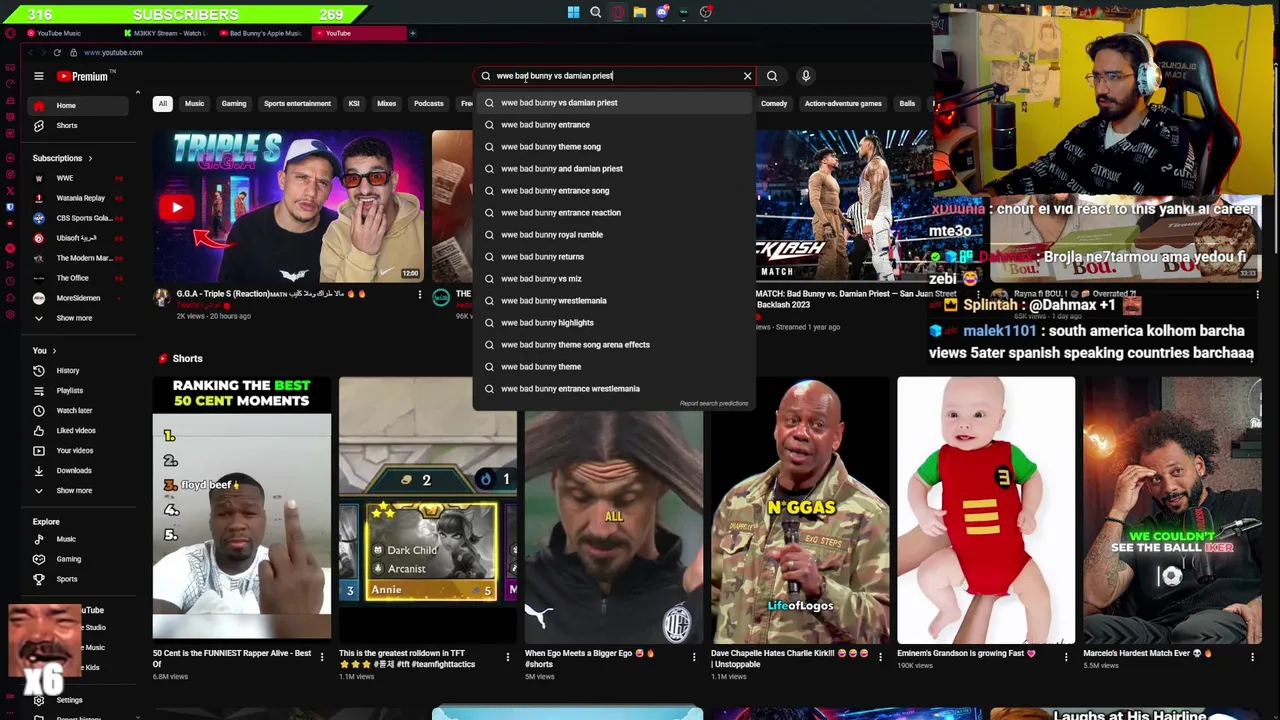
Task: Choose suggestion 'wwe bad bunny theme song'
Action: [x=612, y=147]
